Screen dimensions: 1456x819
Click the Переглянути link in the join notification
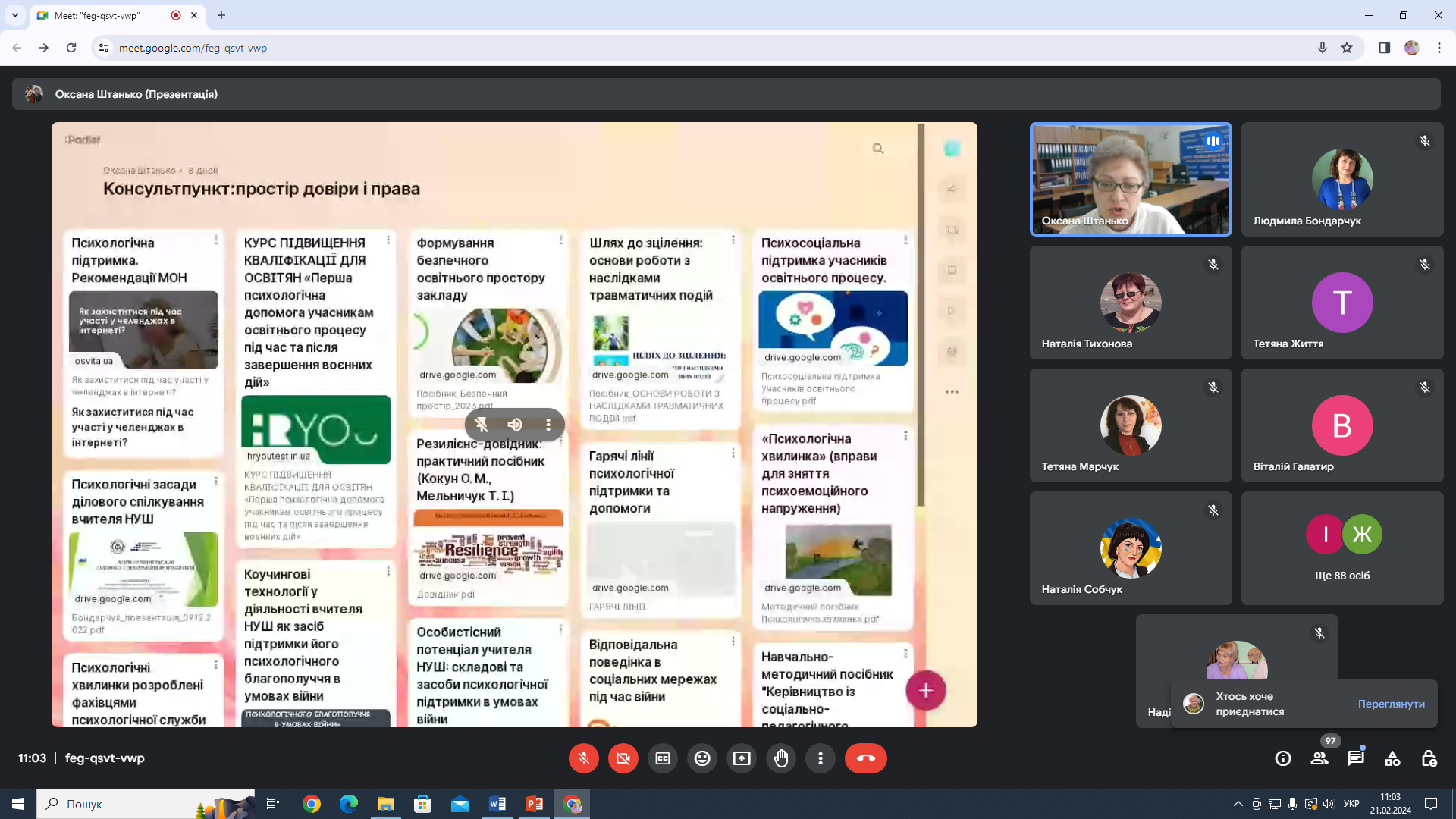point(1391,704)
